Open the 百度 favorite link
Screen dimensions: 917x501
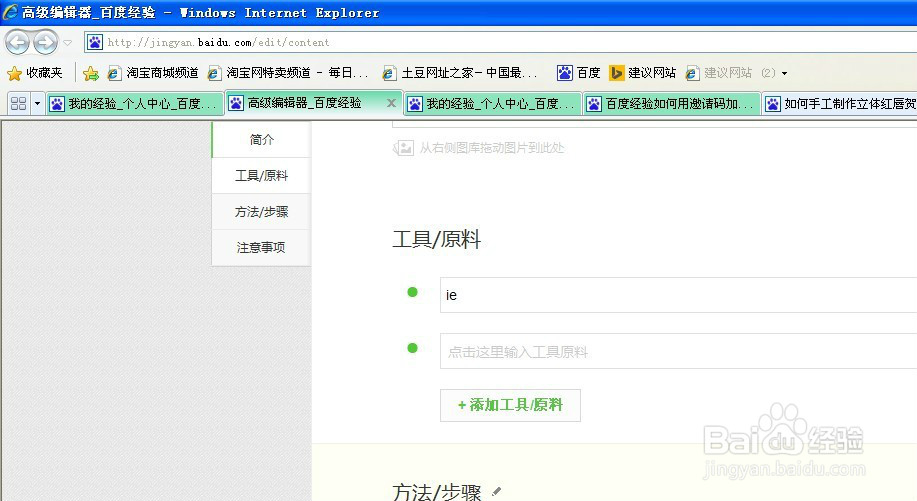pyautogui.click(x=578, y=72)
